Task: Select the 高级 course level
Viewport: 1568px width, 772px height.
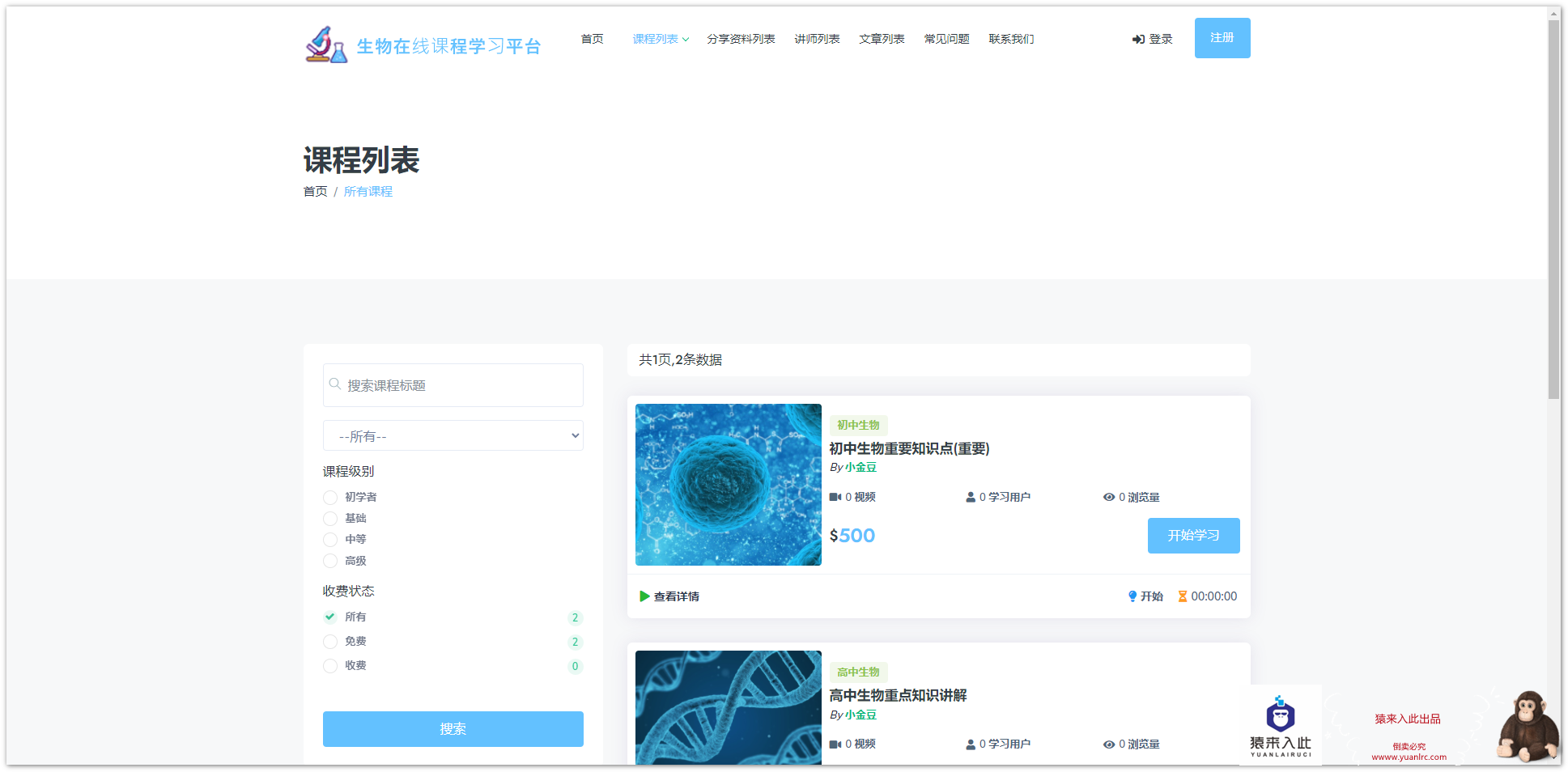Action: tap(330, 561)
